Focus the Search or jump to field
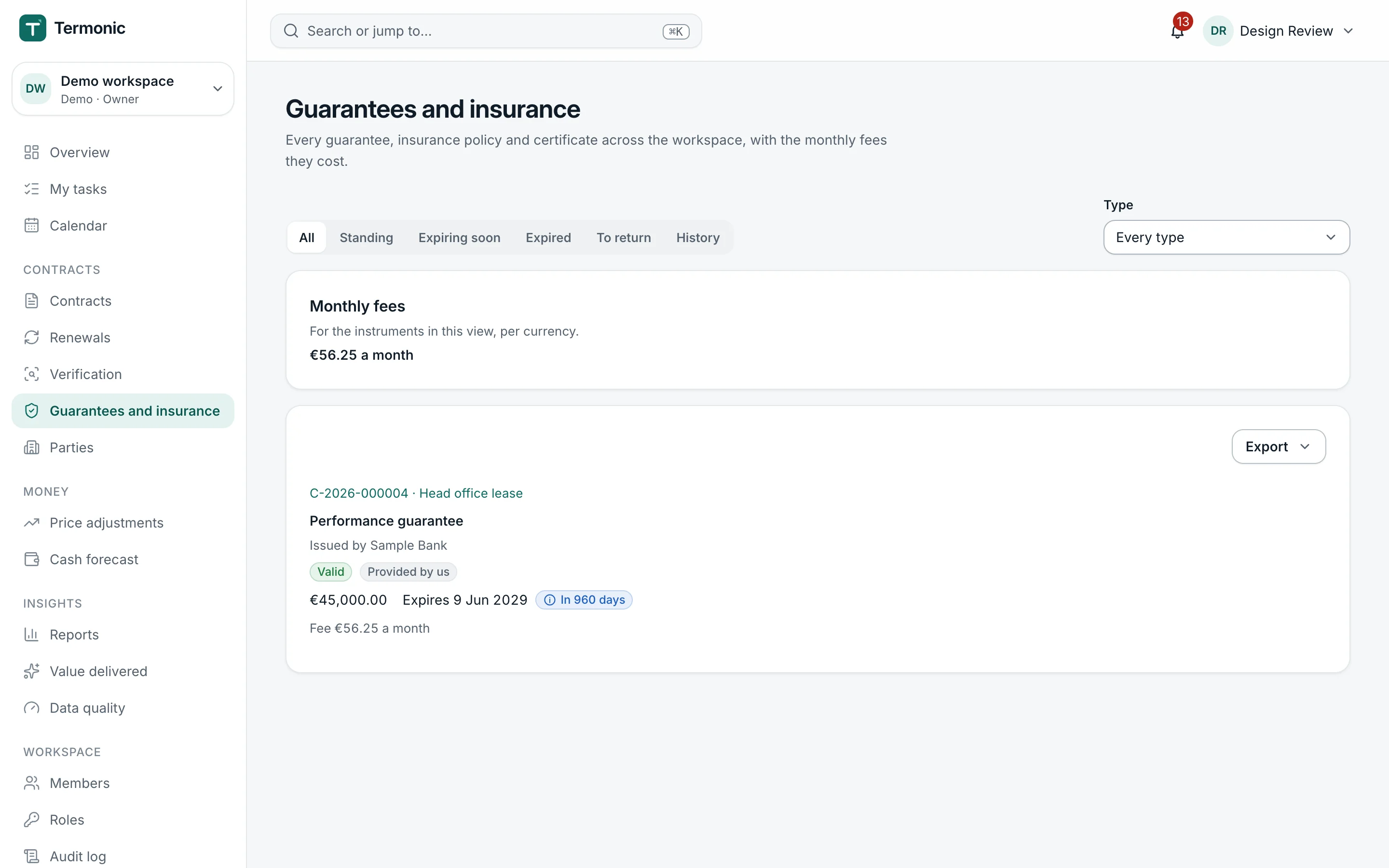 click(x=486, y=31)
